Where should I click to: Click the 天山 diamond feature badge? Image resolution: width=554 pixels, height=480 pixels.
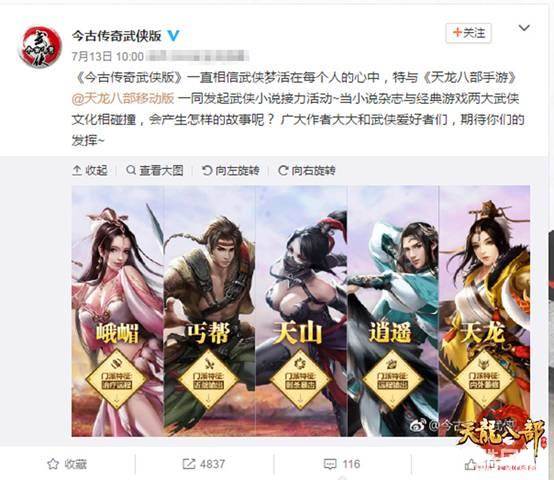coord(300,379)
